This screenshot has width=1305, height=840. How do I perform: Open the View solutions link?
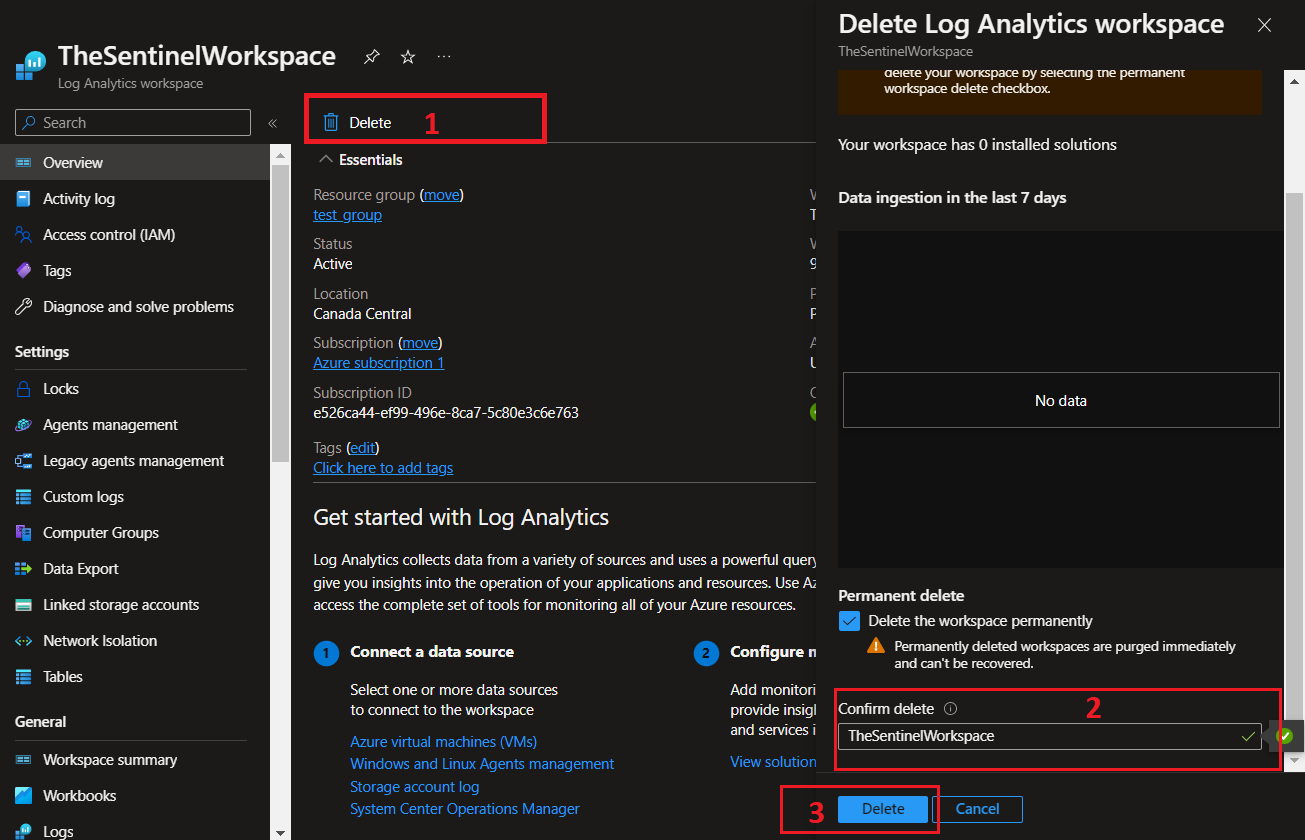coord(773,762)
